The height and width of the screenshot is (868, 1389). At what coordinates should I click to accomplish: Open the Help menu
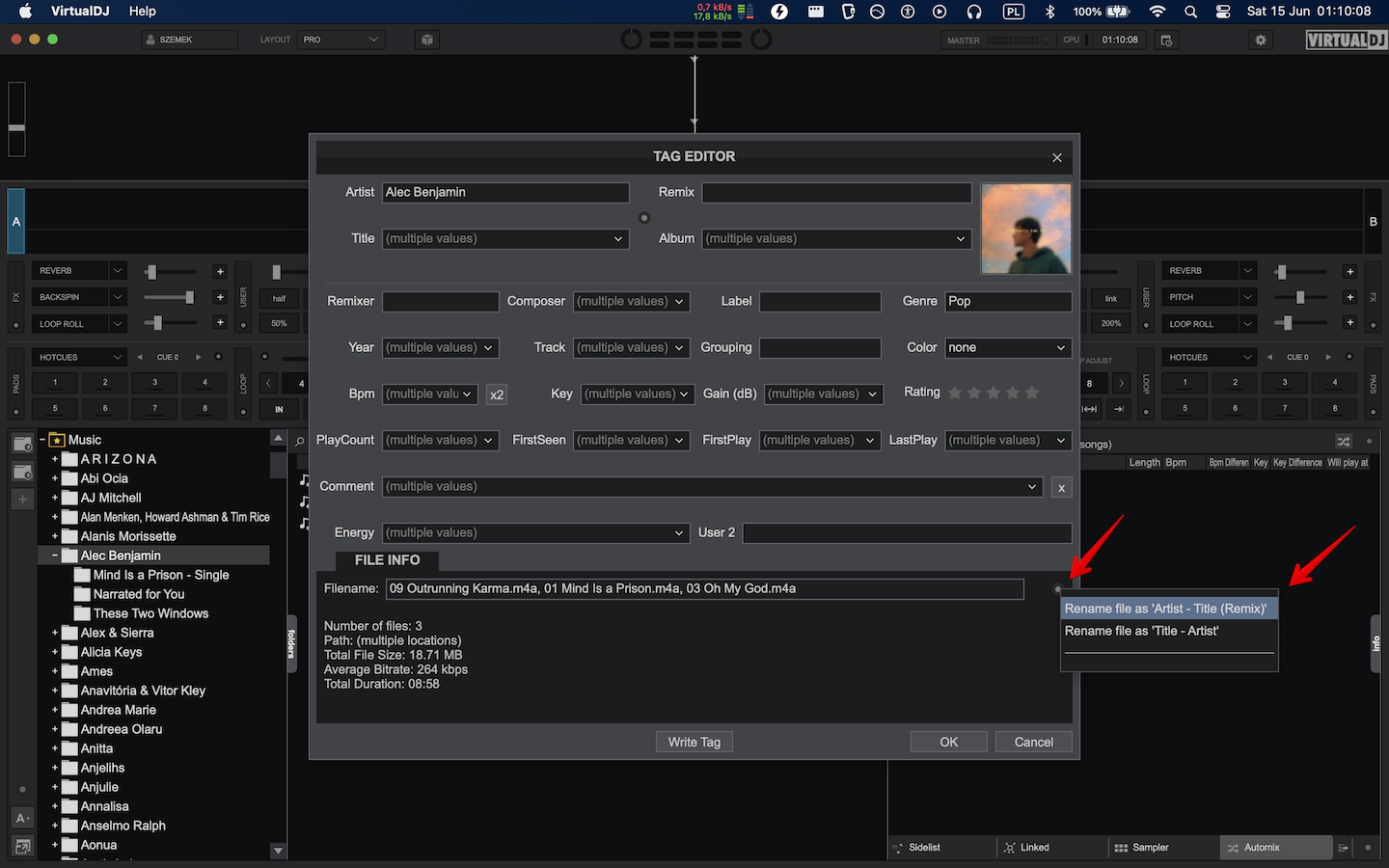click(x=143, y=12)
